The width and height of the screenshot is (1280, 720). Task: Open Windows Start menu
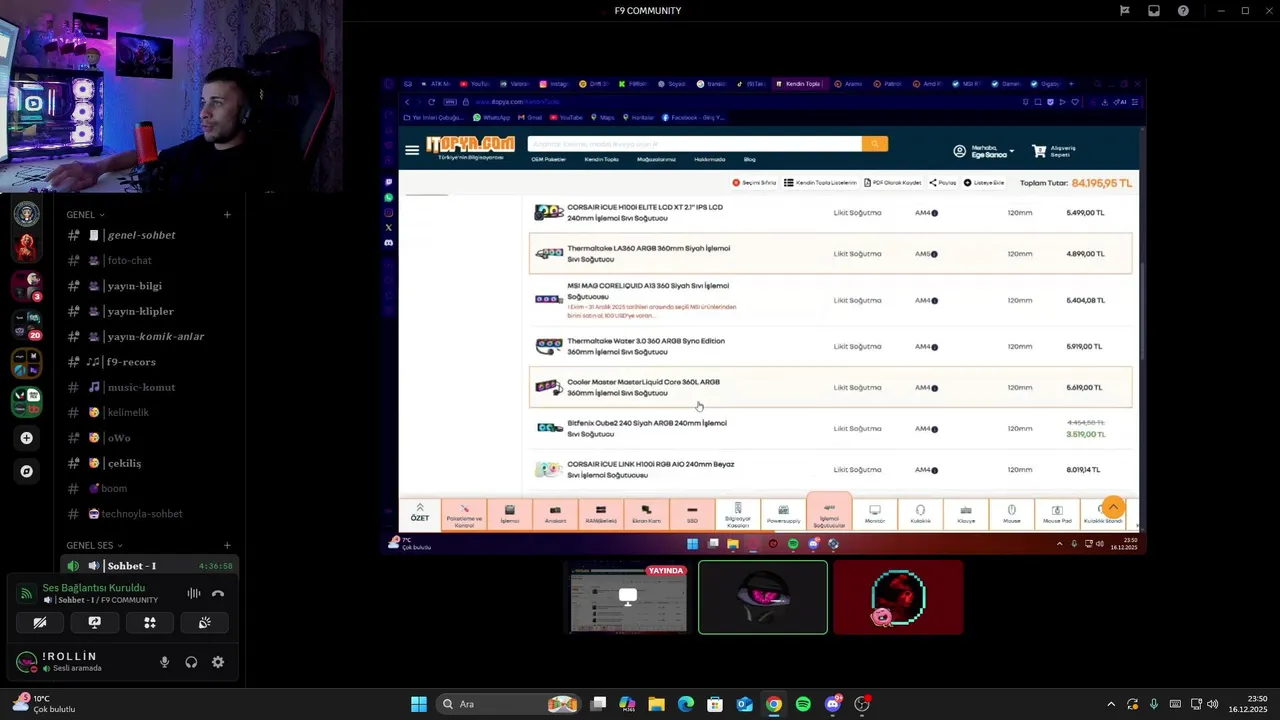419,704
